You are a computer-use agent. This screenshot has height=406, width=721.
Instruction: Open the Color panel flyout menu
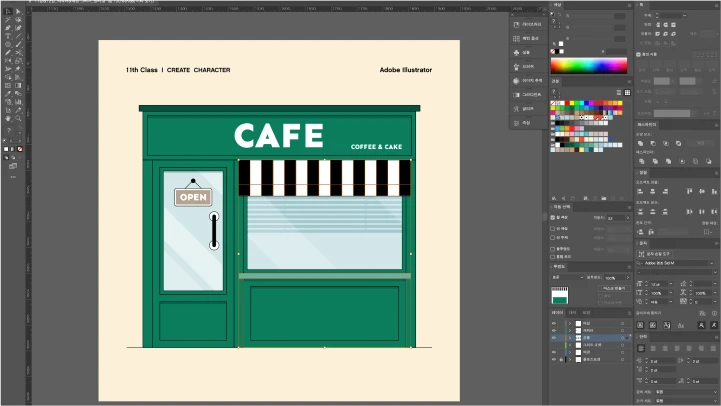click(629, 5)
